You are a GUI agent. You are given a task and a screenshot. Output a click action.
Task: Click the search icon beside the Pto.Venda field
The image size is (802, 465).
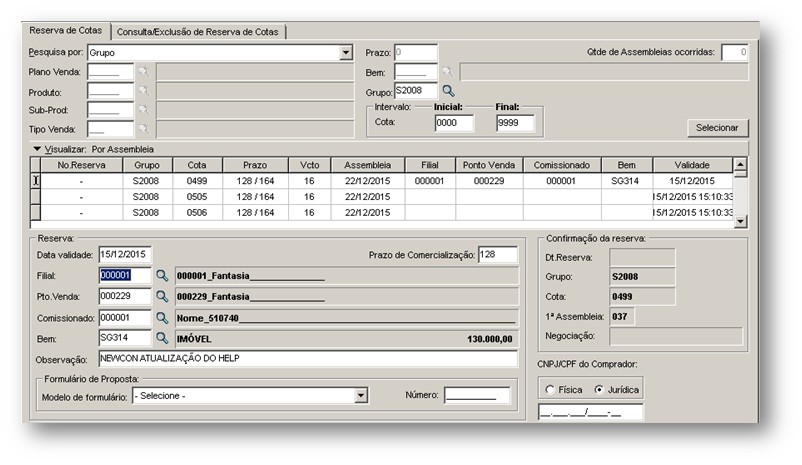tap(162, 296)
